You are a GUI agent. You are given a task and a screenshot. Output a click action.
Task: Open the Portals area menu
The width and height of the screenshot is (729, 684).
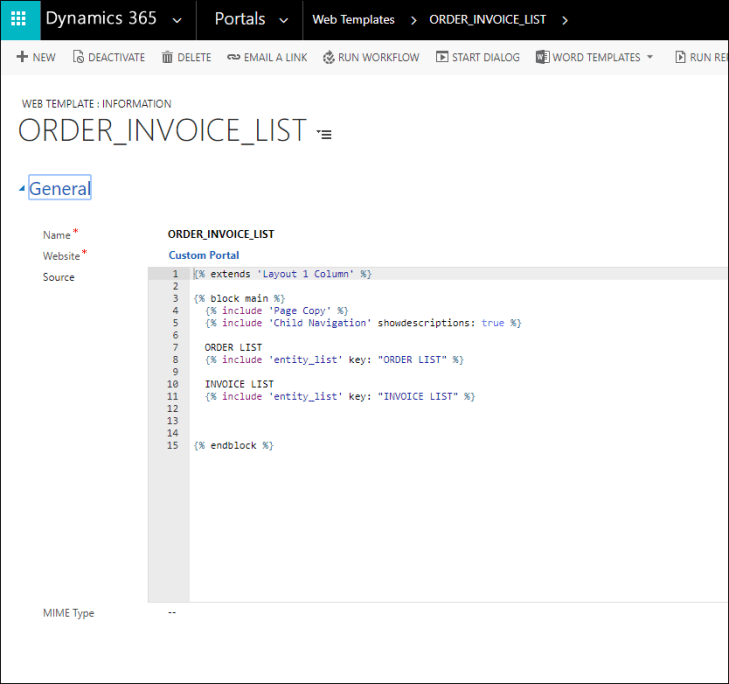tap(240, 19)
